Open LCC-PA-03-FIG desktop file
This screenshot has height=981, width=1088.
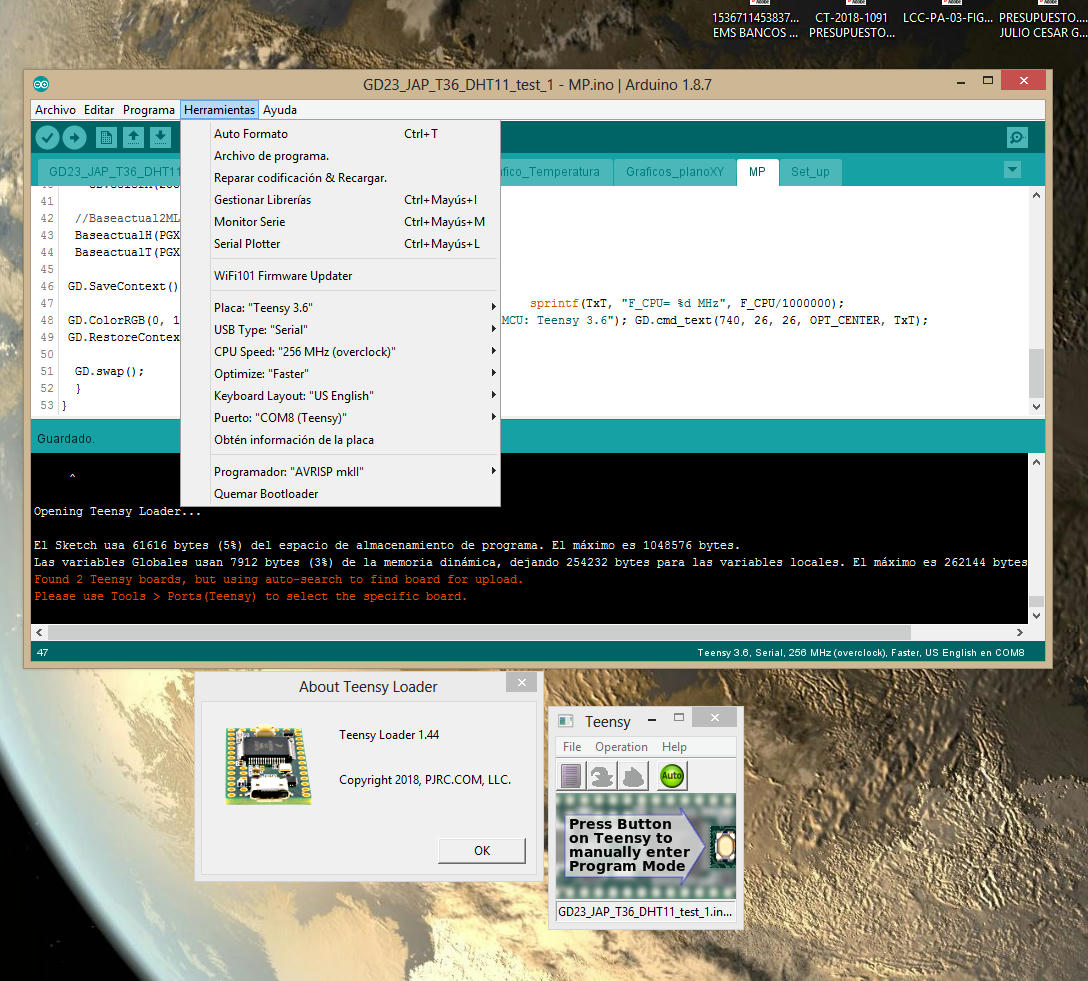point(948,14)
